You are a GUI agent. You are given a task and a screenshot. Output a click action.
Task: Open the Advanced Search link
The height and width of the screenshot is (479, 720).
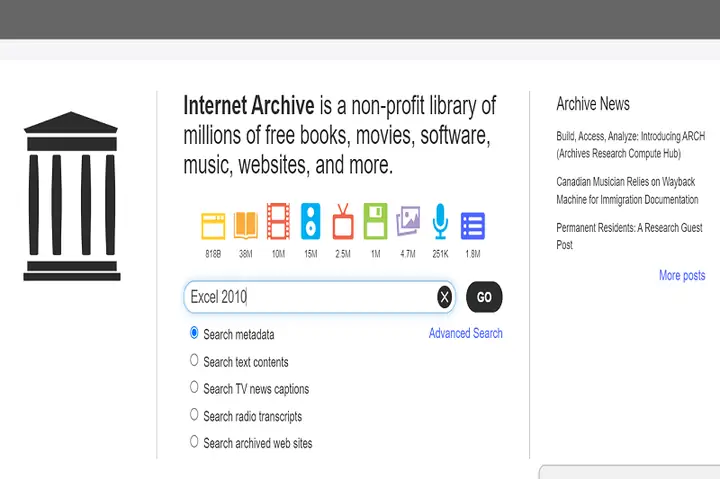point(466,333)
